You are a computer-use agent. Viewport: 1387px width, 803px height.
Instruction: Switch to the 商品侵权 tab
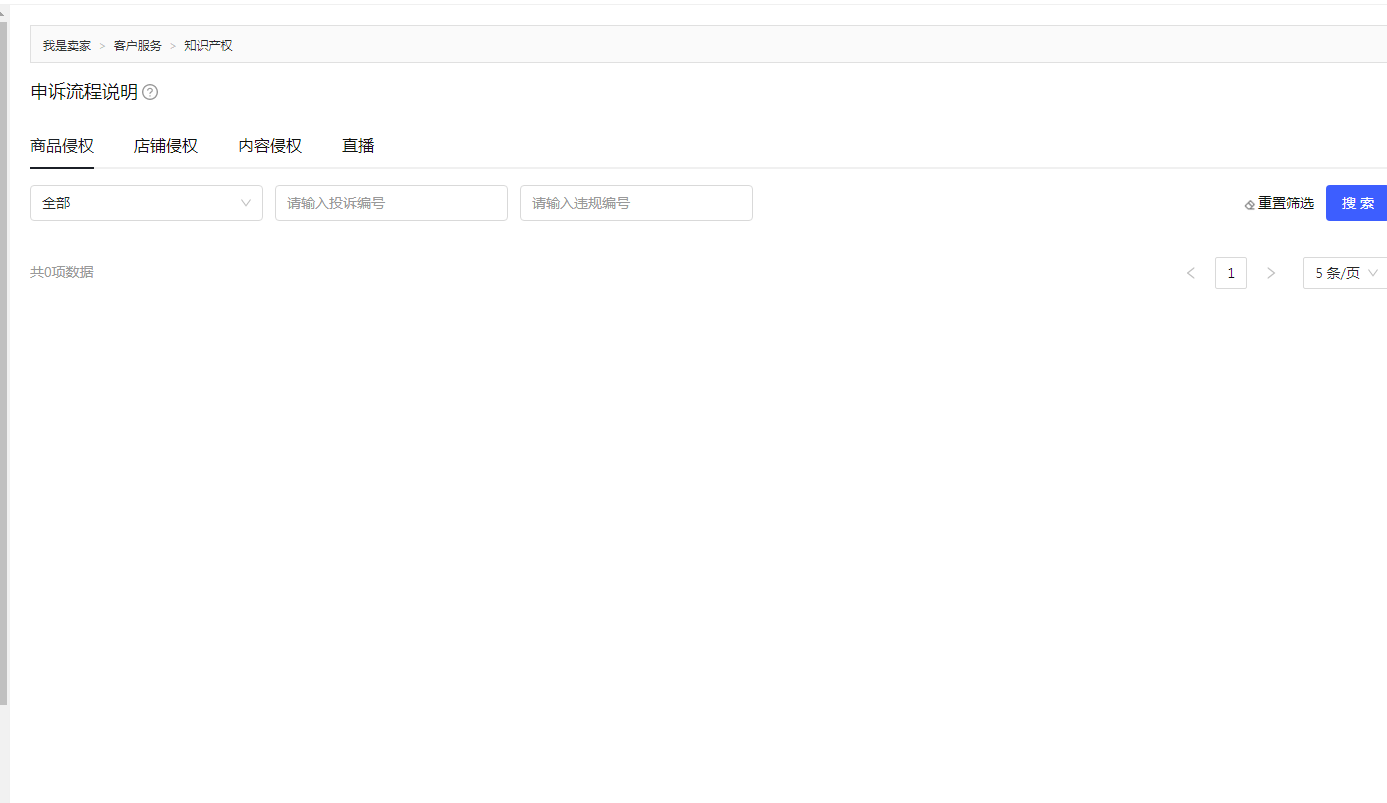coord(62,146)
